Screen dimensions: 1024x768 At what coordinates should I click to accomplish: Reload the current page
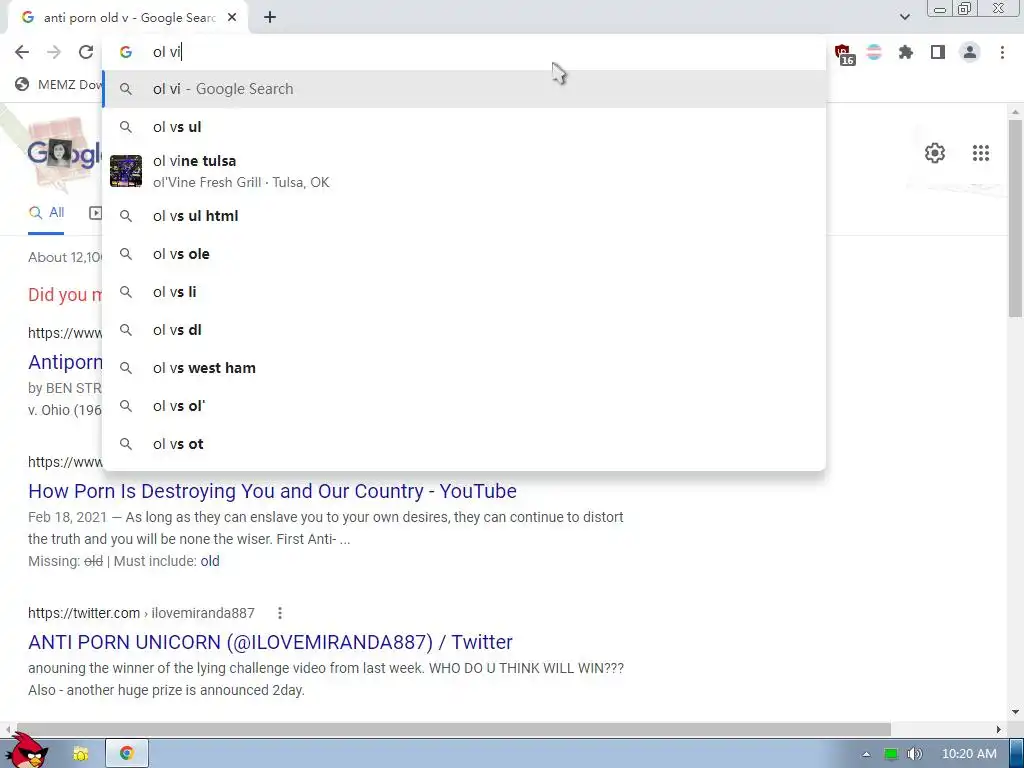[x=86, y=52]
